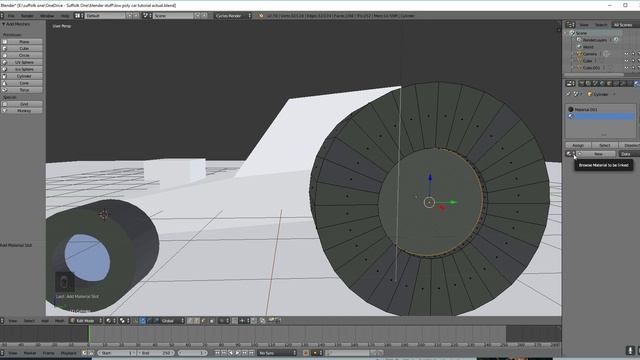
Task: Open the timeline Playback menu
Action: coord(69,353)
